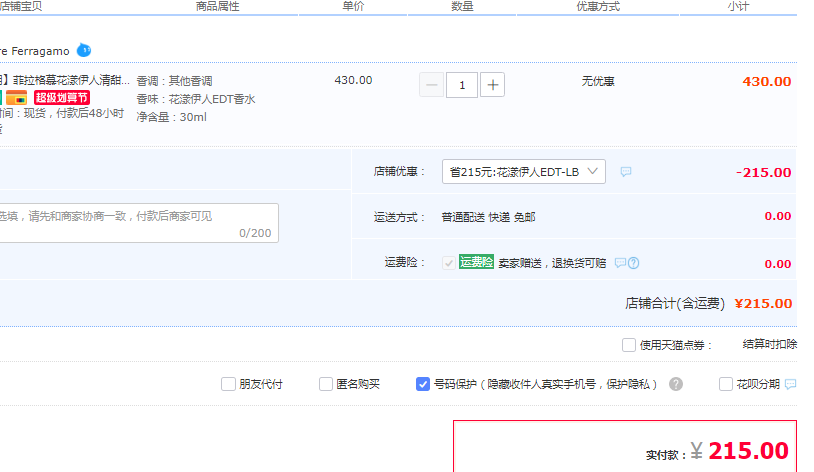814x472 pixels.
Task: Decrease quantity with the minus button
Action: point(431,85)
